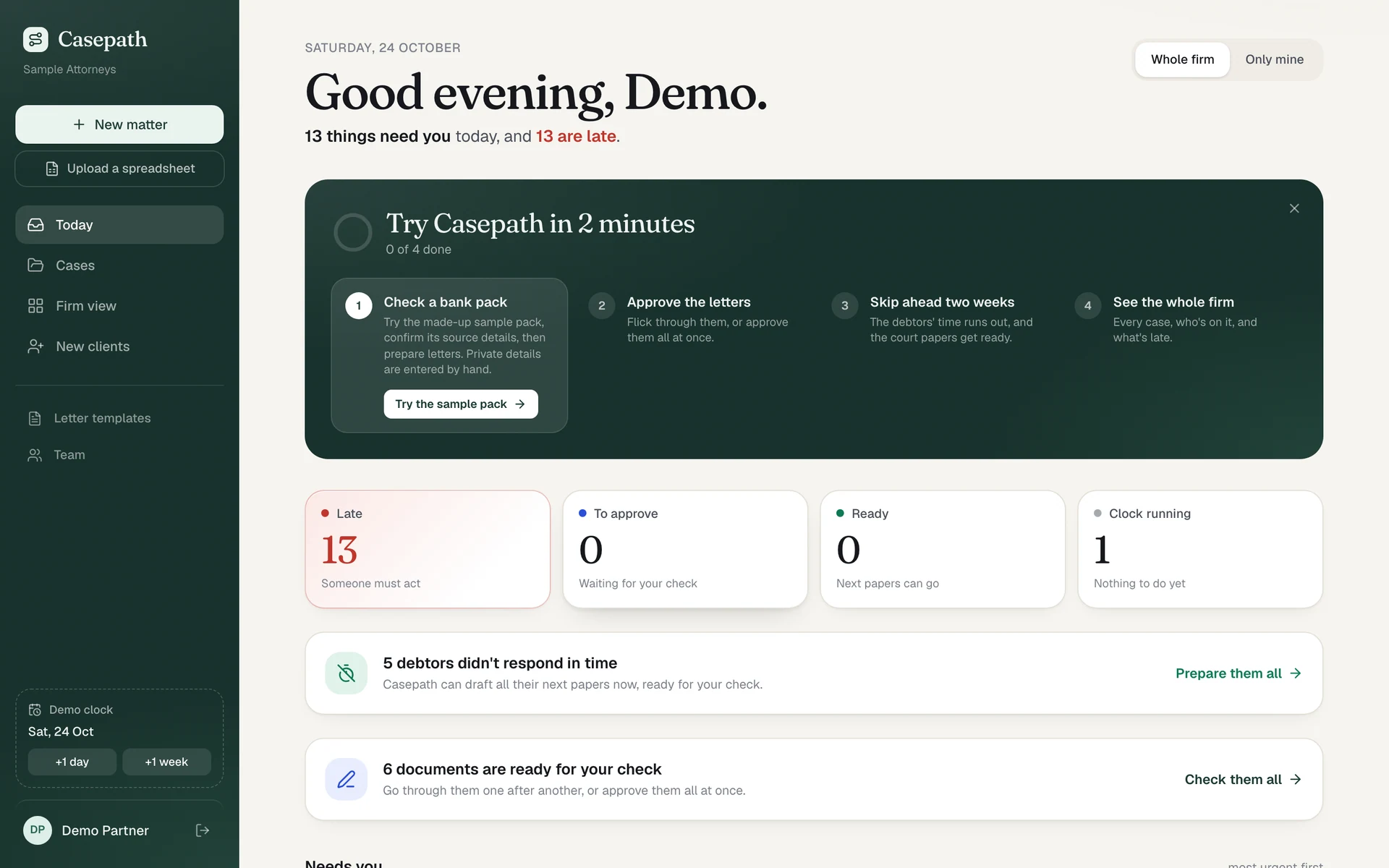This screenshot has width=1389, height=868.
Task: Open the Clock running summary card
Action: tap(1200, 550)
